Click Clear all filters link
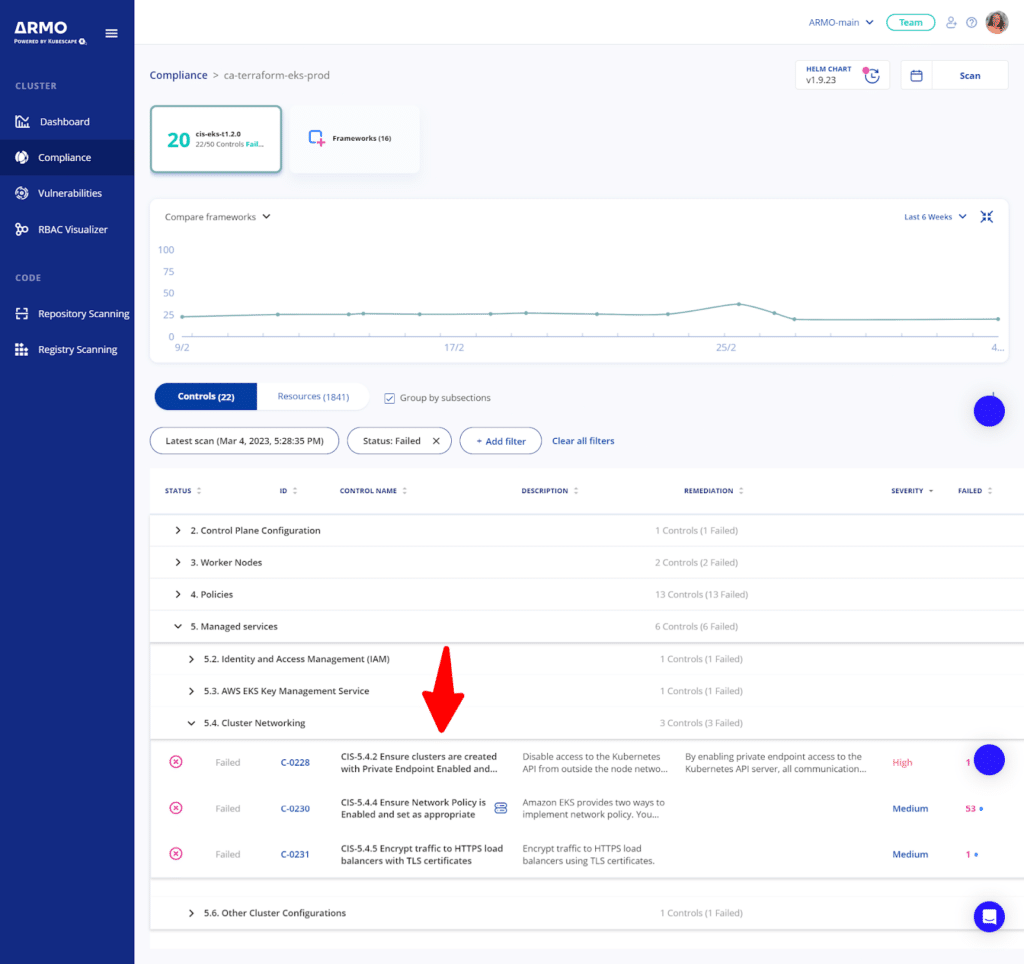The height and width of the screenshot is (964, 1024). point(583,441)
